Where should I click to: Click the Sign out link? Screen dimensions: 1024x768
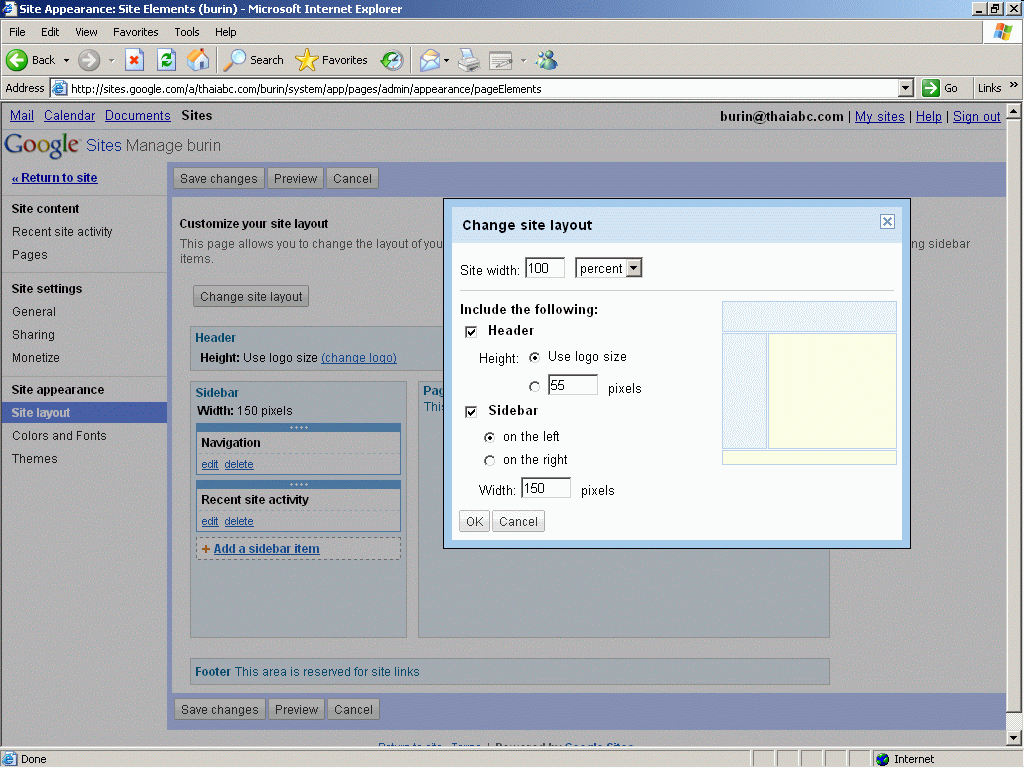[976, 116]
